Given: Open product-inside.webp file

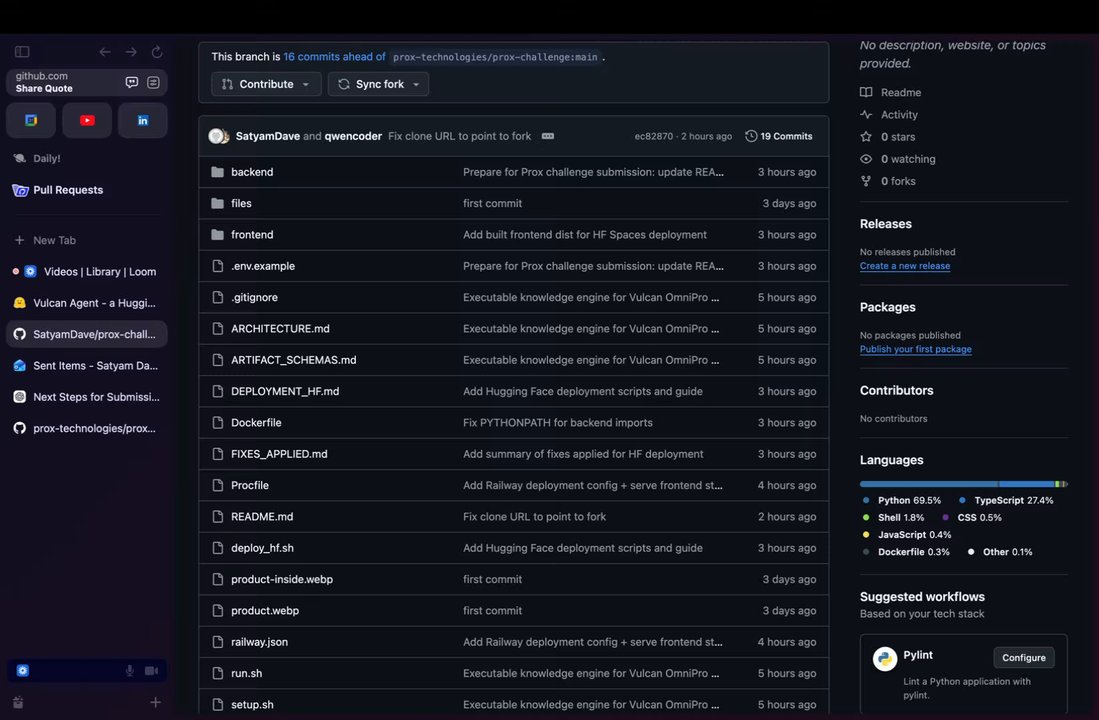Looking at the screenshot, I should tap(282, 579).
